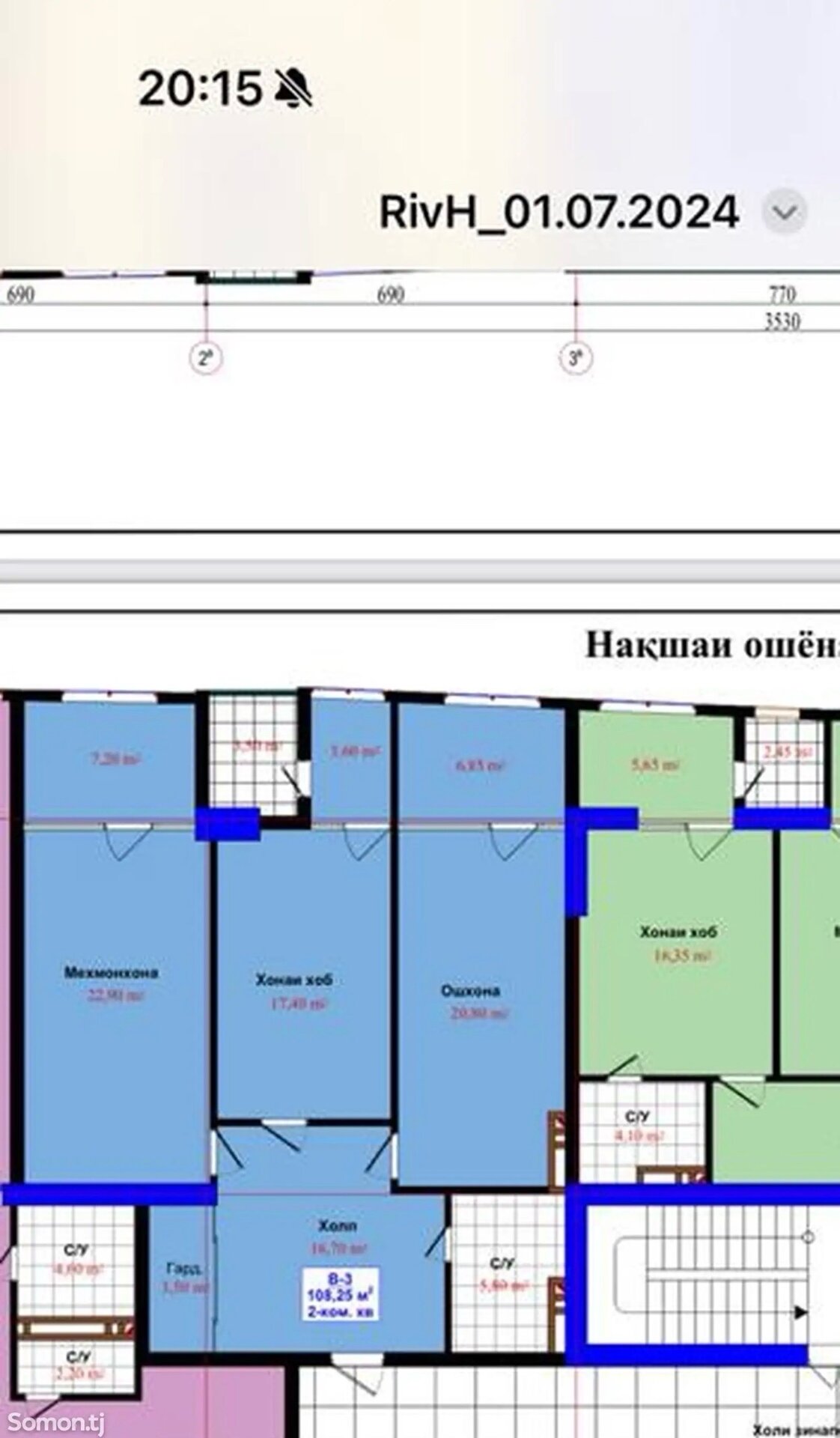Image resolution: width=840 pixels, height=1438 pixels.
Task: Click the axis marker 3ª circle
Action: [x=576, y=359]
